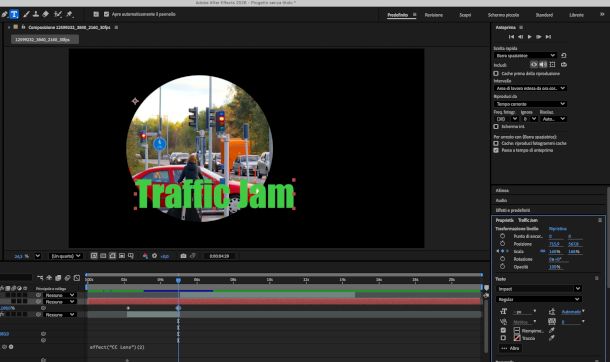The height and width of the screenshot is (362, 610).
Task: Switch to Schermo piccolo workspace
Action: click(x=503, y=15)
